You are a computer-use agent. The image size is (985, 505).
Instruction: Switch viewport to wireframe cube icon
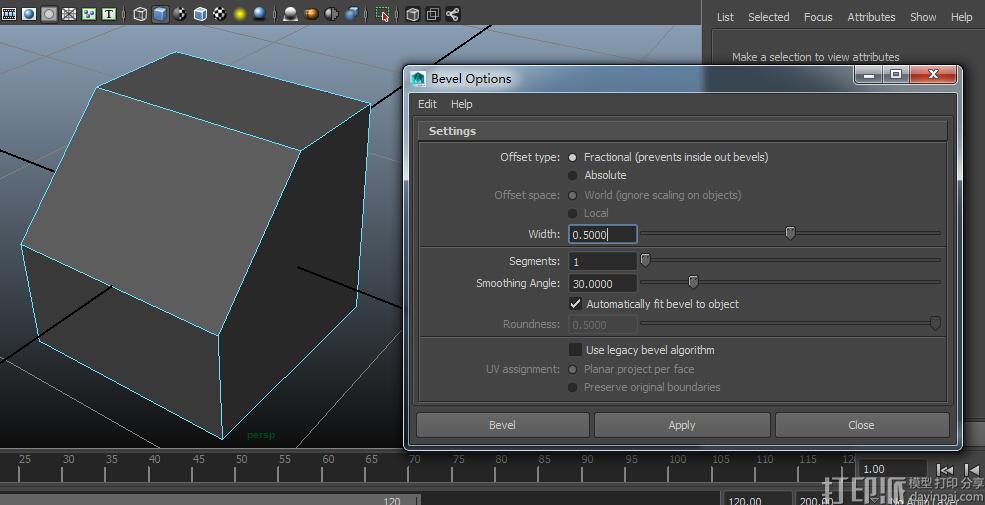[141, 14]
